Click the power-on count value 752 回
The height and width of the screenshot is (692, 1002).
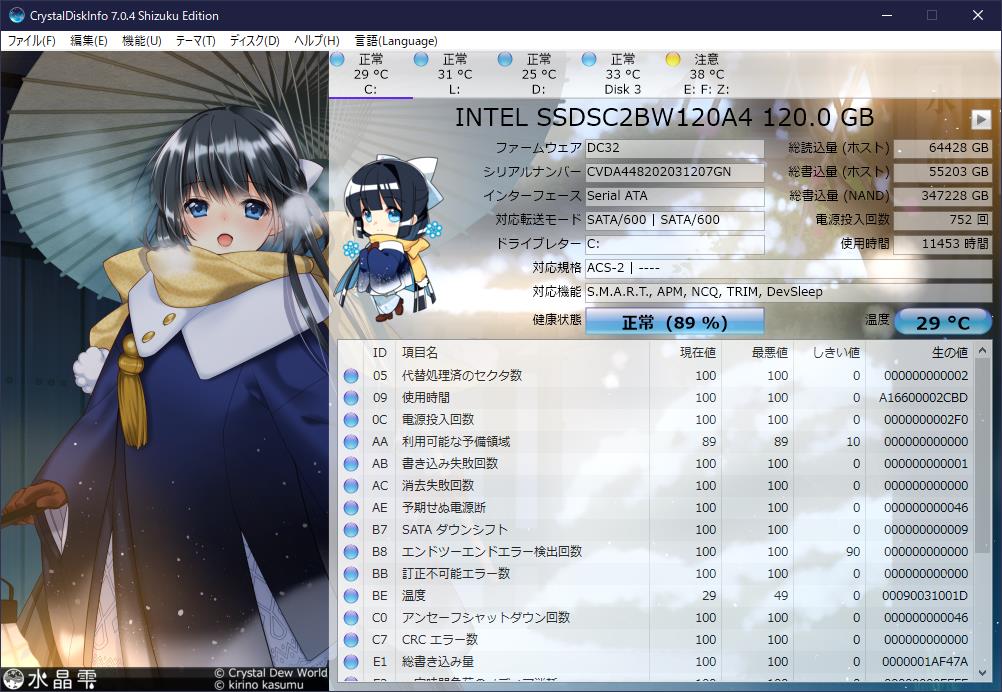click(x=943, y=220)
